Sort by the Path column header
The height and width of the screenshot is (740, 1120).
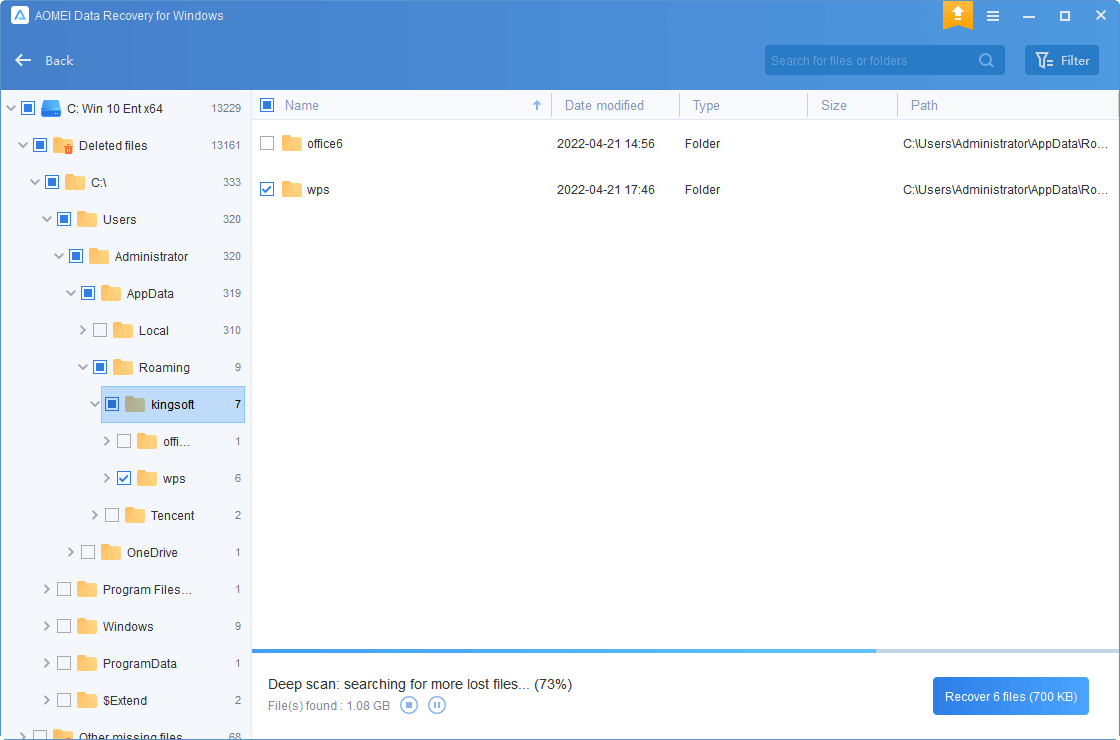pos(924,105)
